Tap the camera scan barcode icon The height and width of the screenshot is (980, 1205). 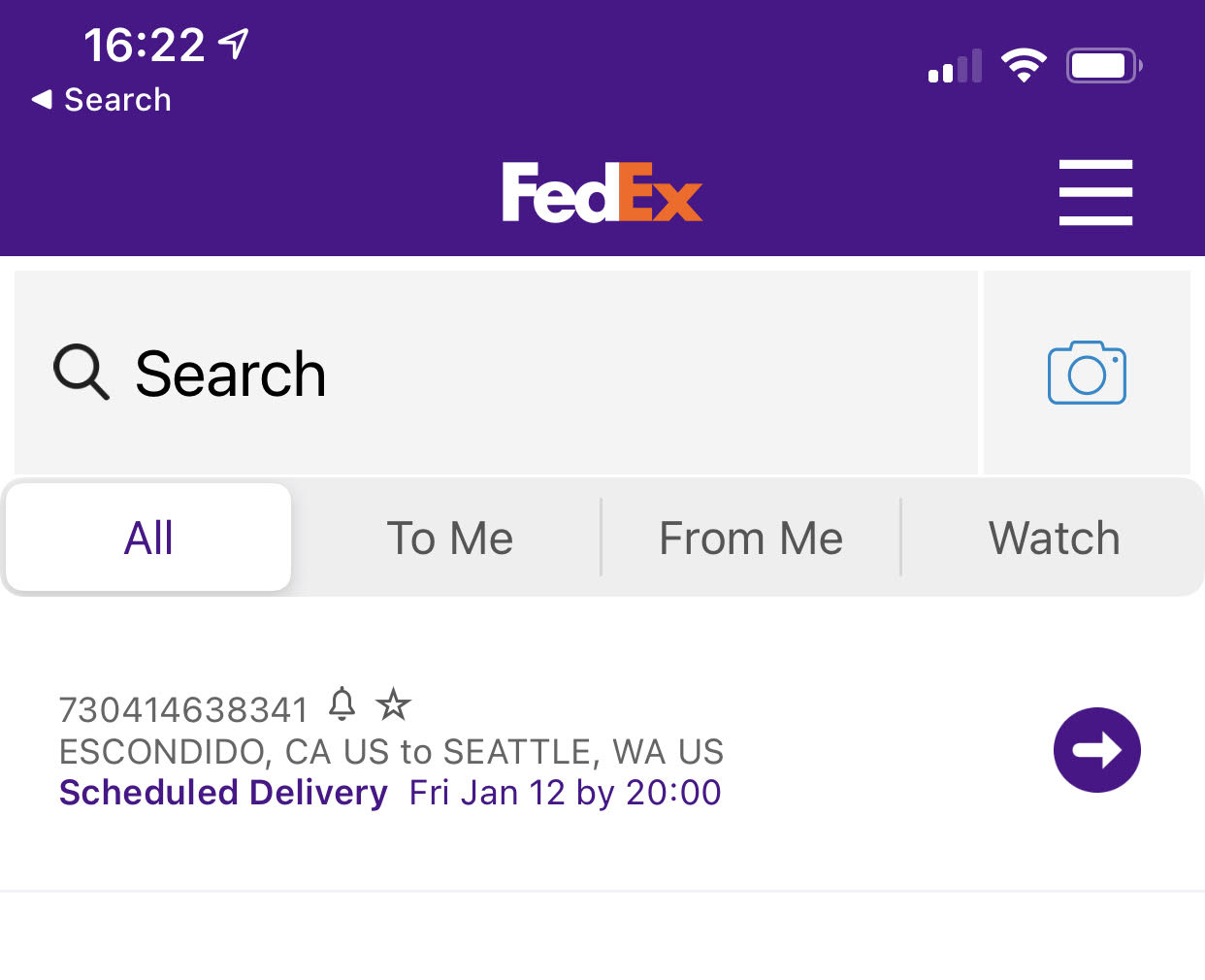click(x=1087, y=373)
